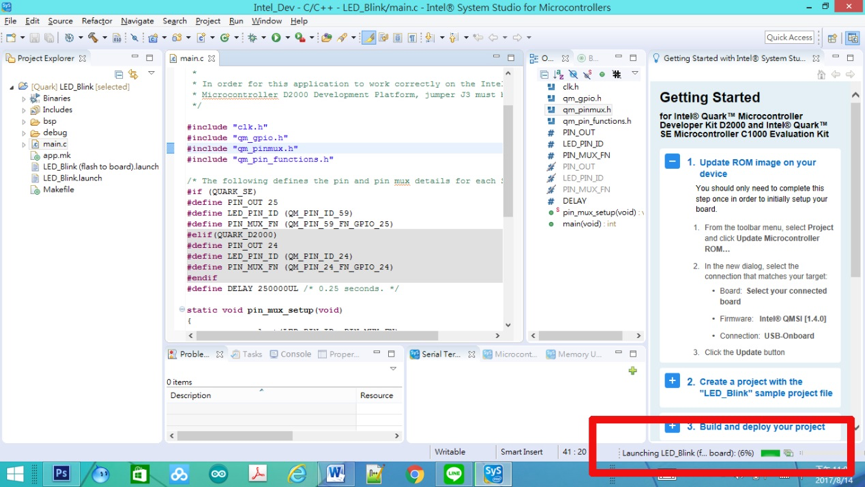Open Arduino IDE from the taskbar

tap(218, 474)
